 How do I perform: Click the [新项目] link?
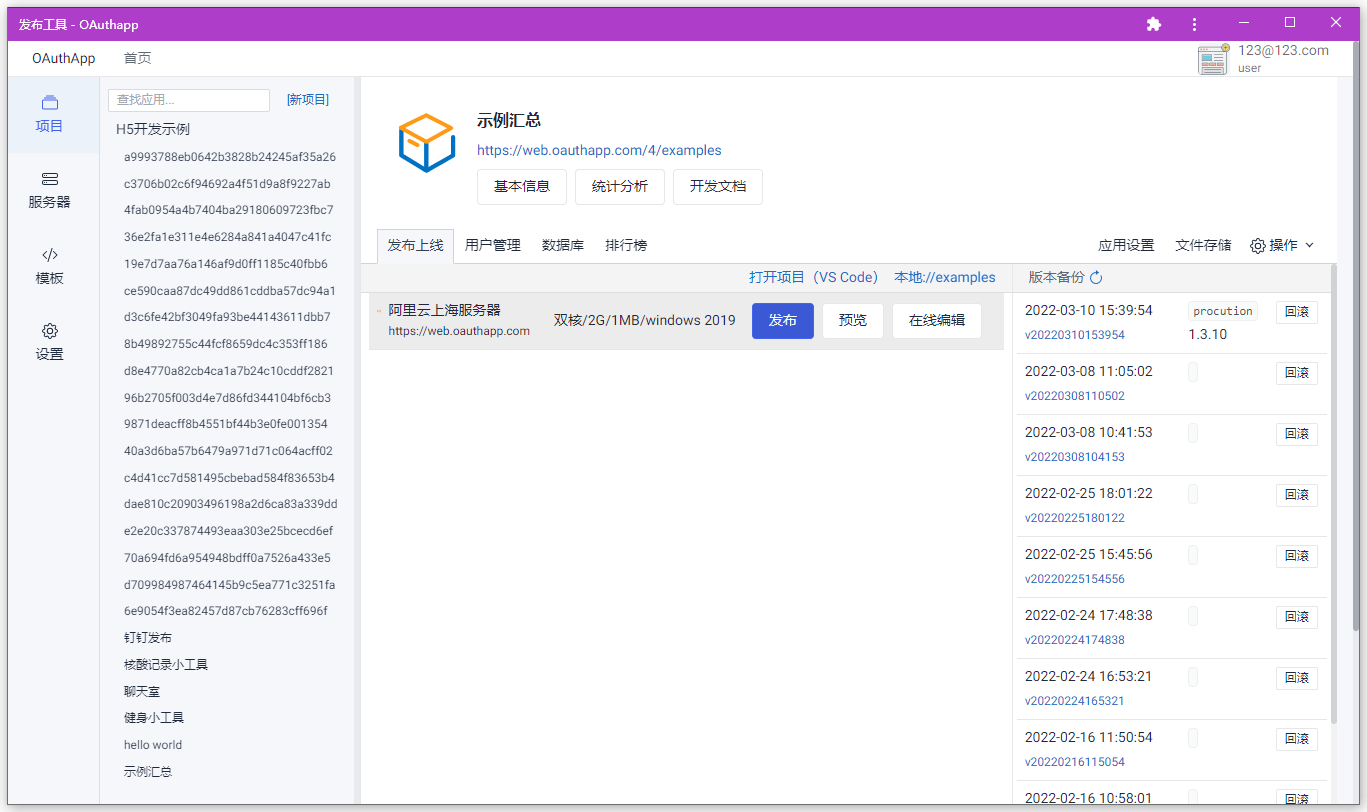(308, 100)
